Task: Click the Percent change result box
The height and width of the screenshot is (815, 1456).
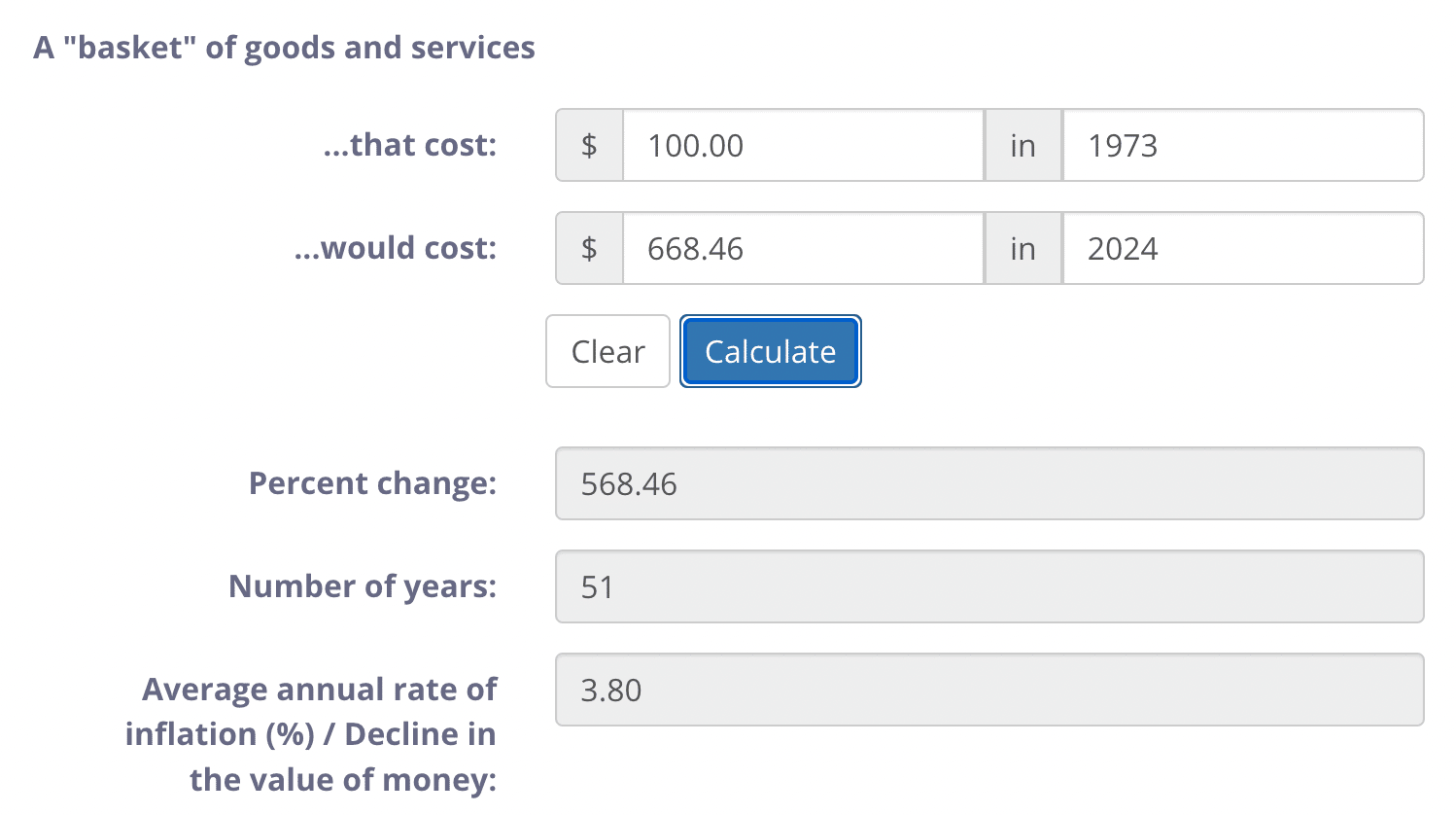Action: 988,484
